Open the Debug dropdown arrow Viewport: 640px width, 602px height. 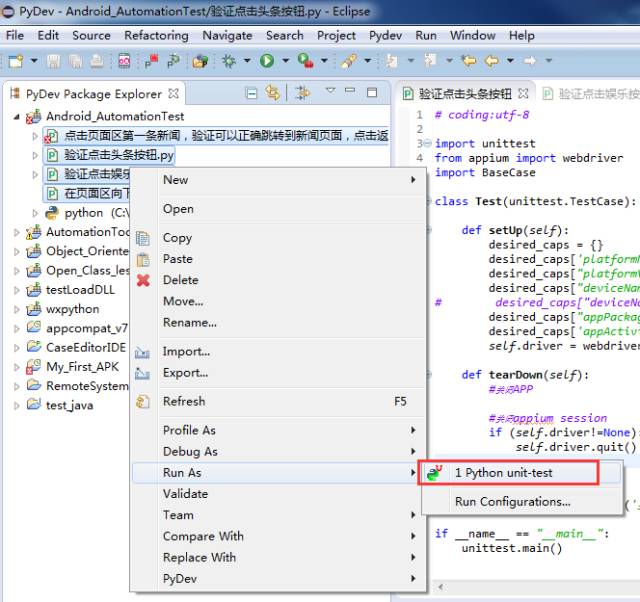247,61
